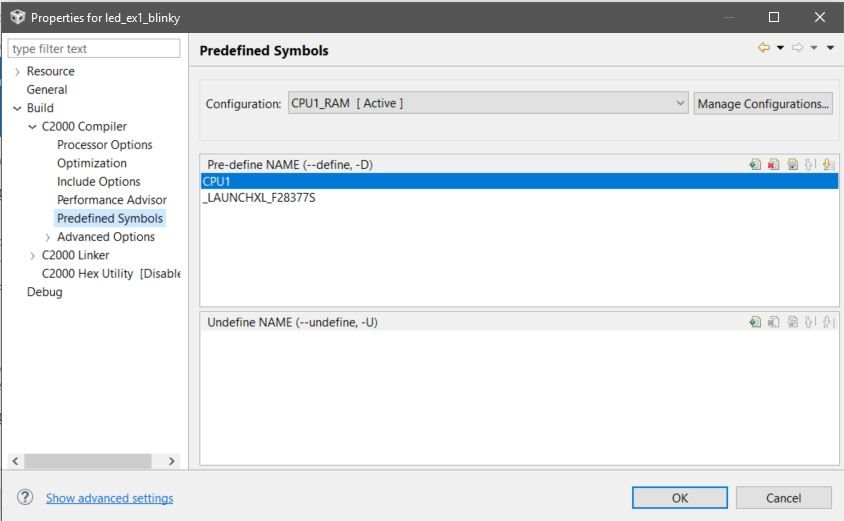Collapse the C2000 Compiler node

coord(32,127)
